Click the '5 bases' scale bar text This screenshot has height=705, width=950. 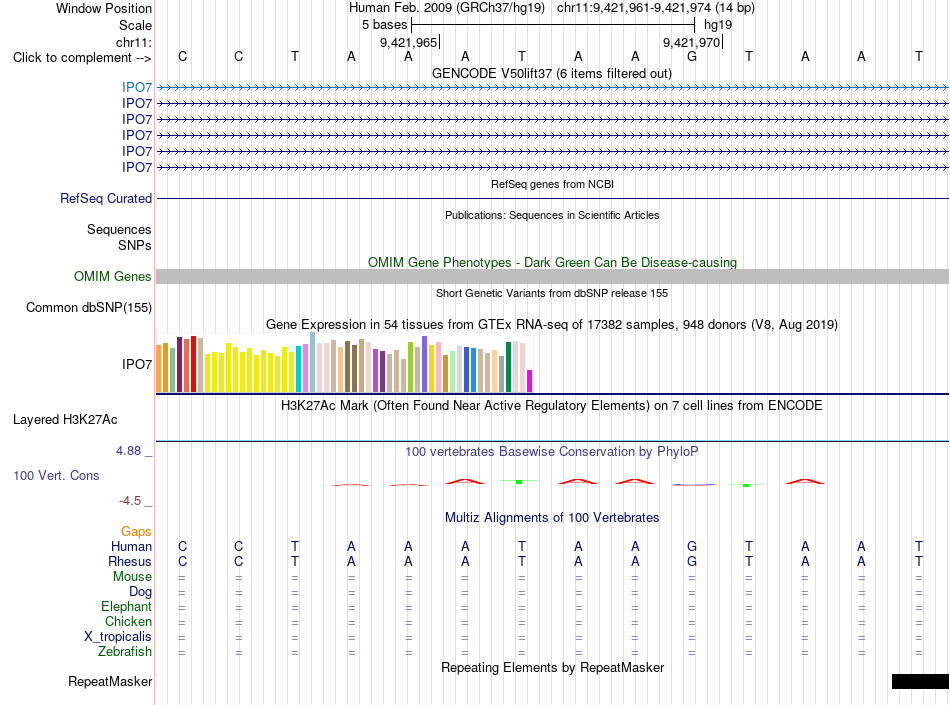385,25
